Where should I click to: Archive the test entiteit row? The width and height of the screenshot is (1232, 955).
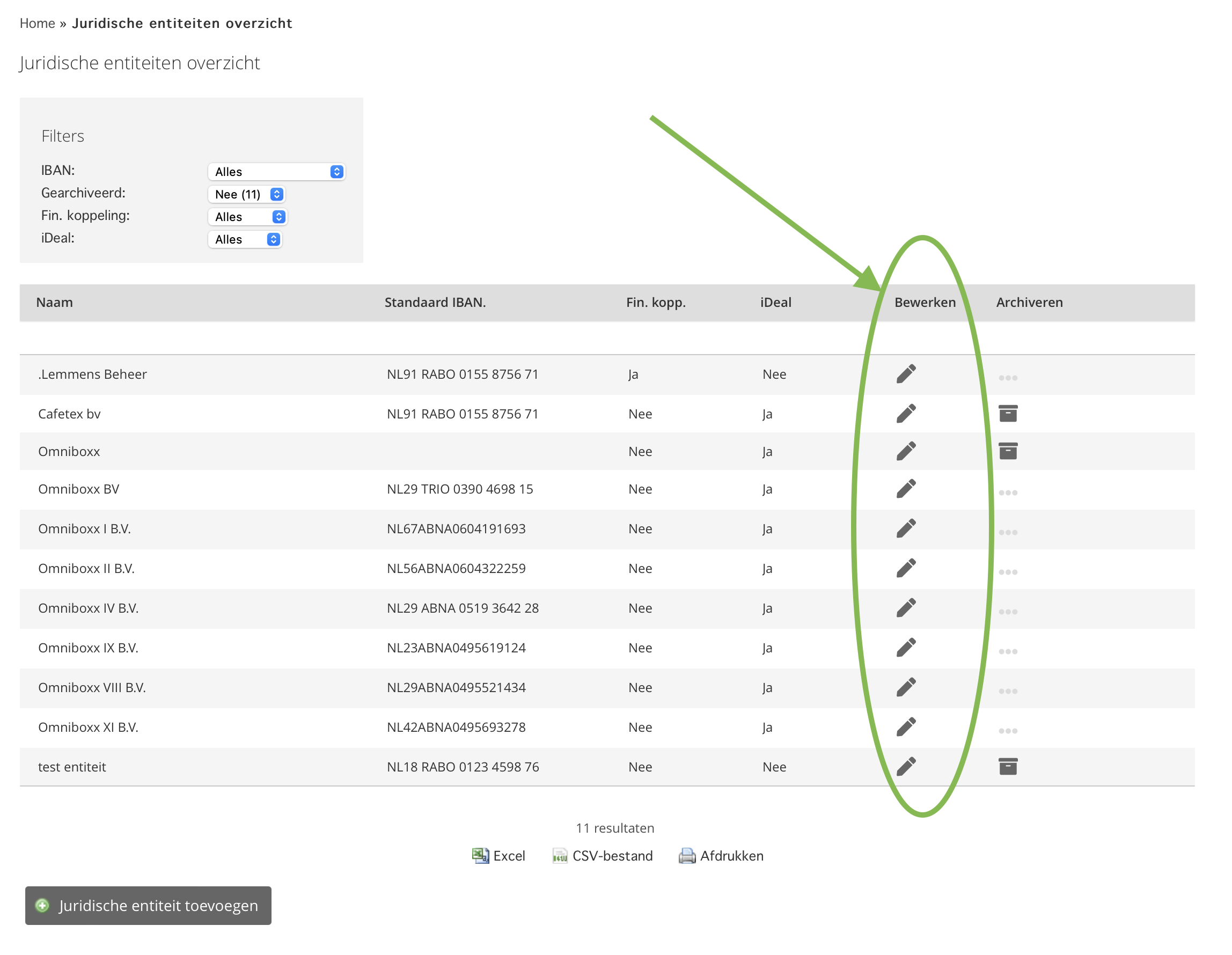[1008, 767]
